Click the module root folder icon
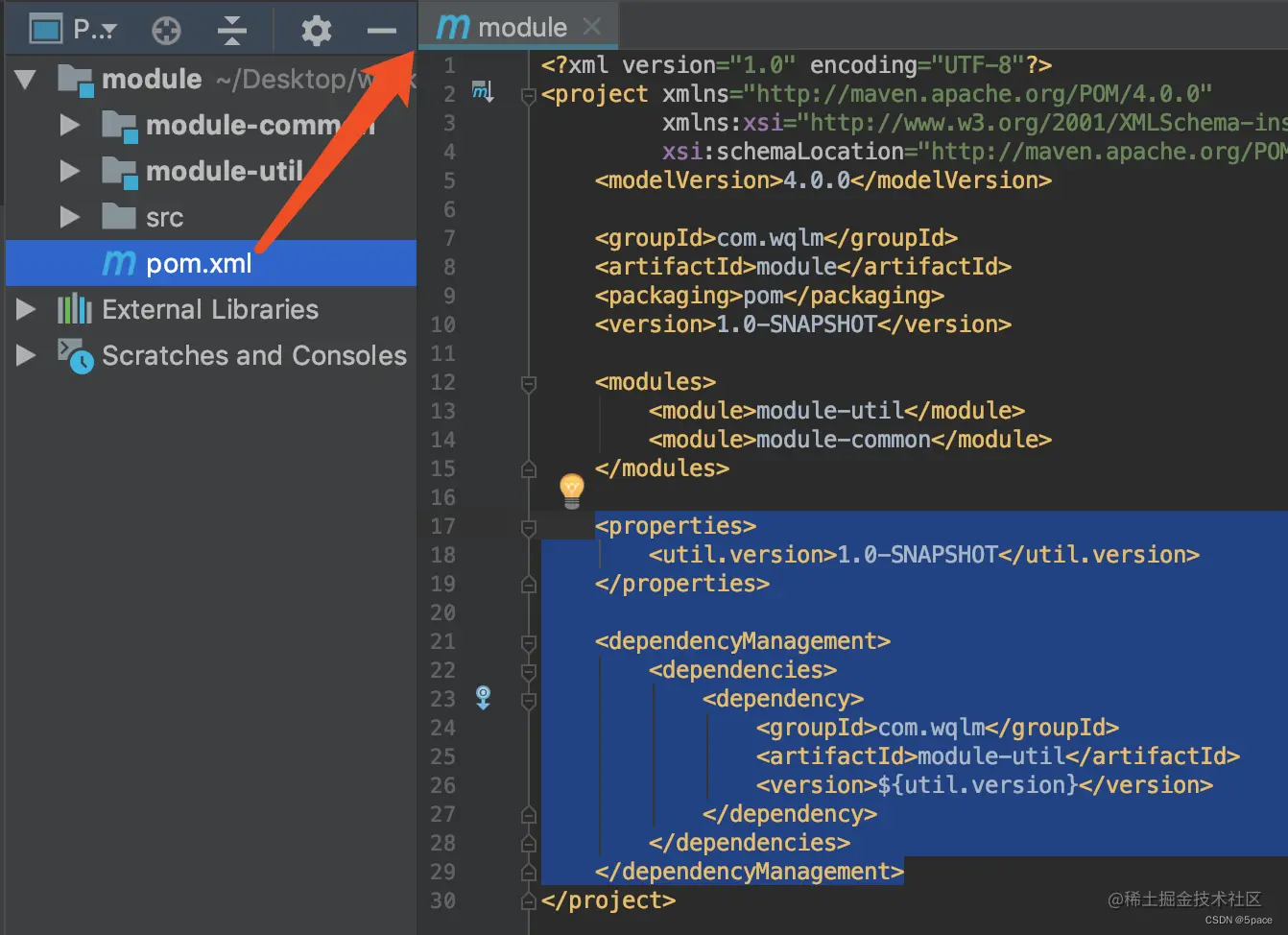Viewport: 1288px width, 935px height. [76, 80]
